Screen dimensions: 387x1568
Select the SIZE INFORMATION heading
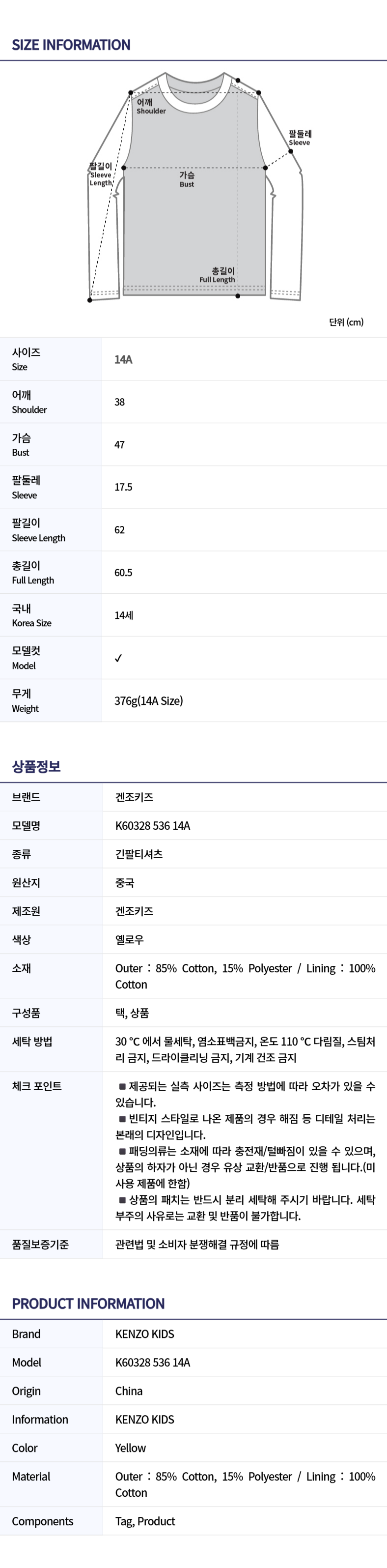tap(71, 45)
